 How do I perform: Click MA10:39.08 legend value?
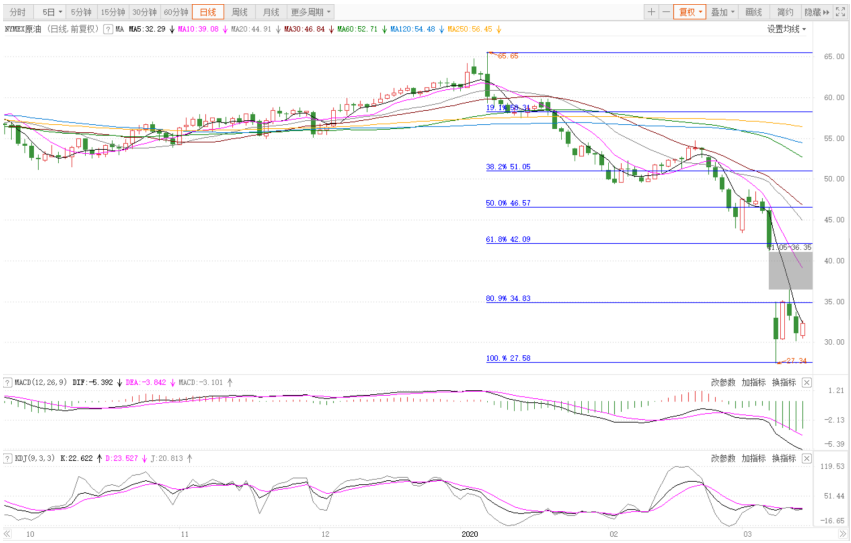[198, 29]
